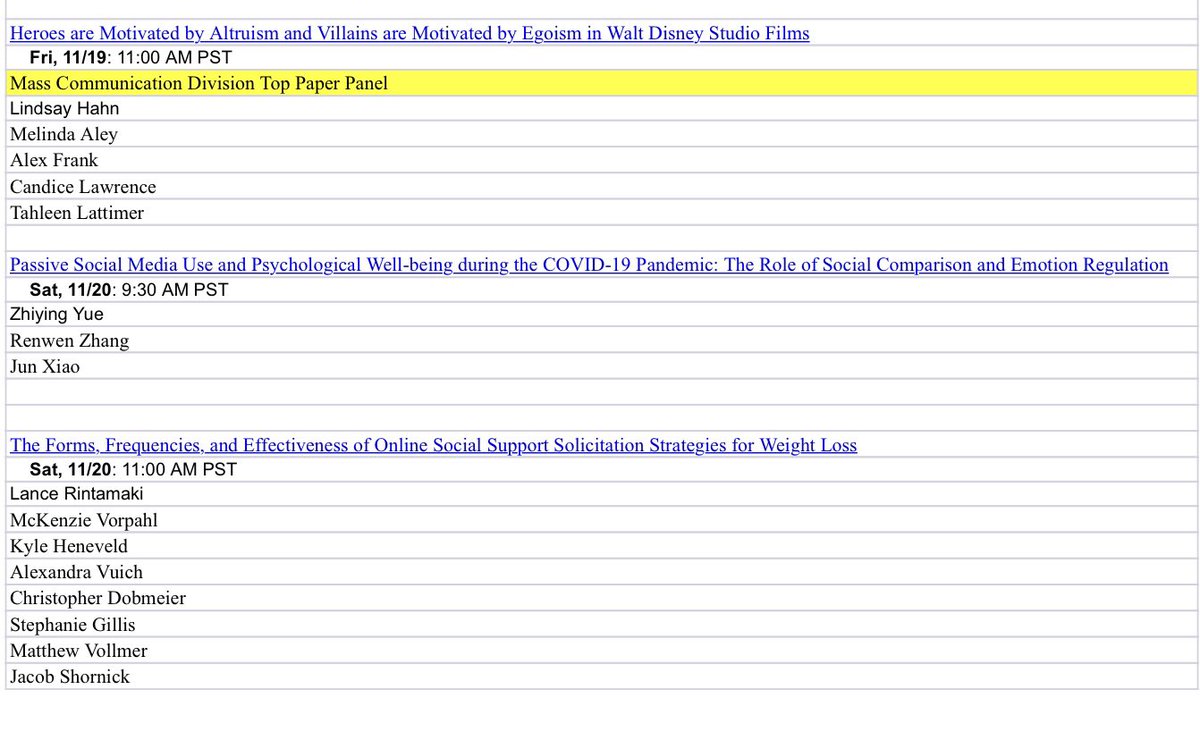Select the Christopher Dobmeier cell
This screenshot has height=740, width=1200.
(x=601, y=598)
